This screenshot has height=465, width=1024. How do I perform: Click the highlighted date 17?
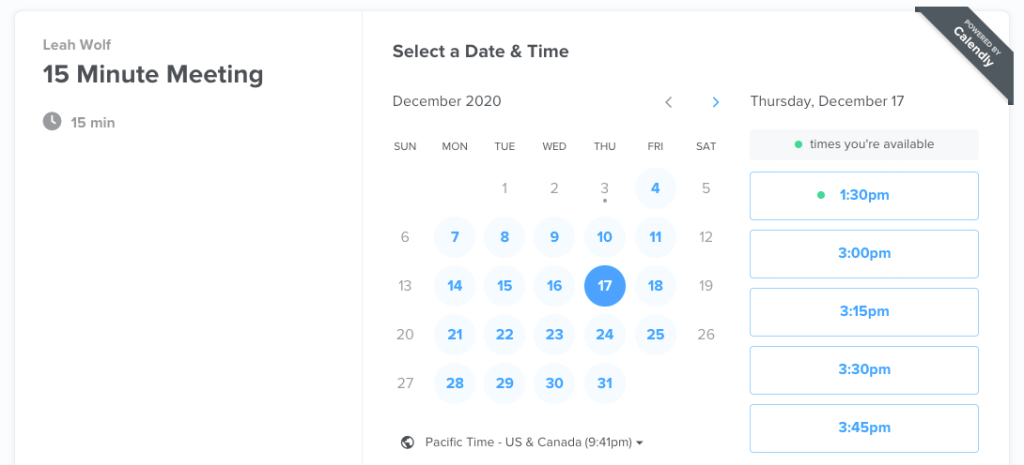[605, 286]
